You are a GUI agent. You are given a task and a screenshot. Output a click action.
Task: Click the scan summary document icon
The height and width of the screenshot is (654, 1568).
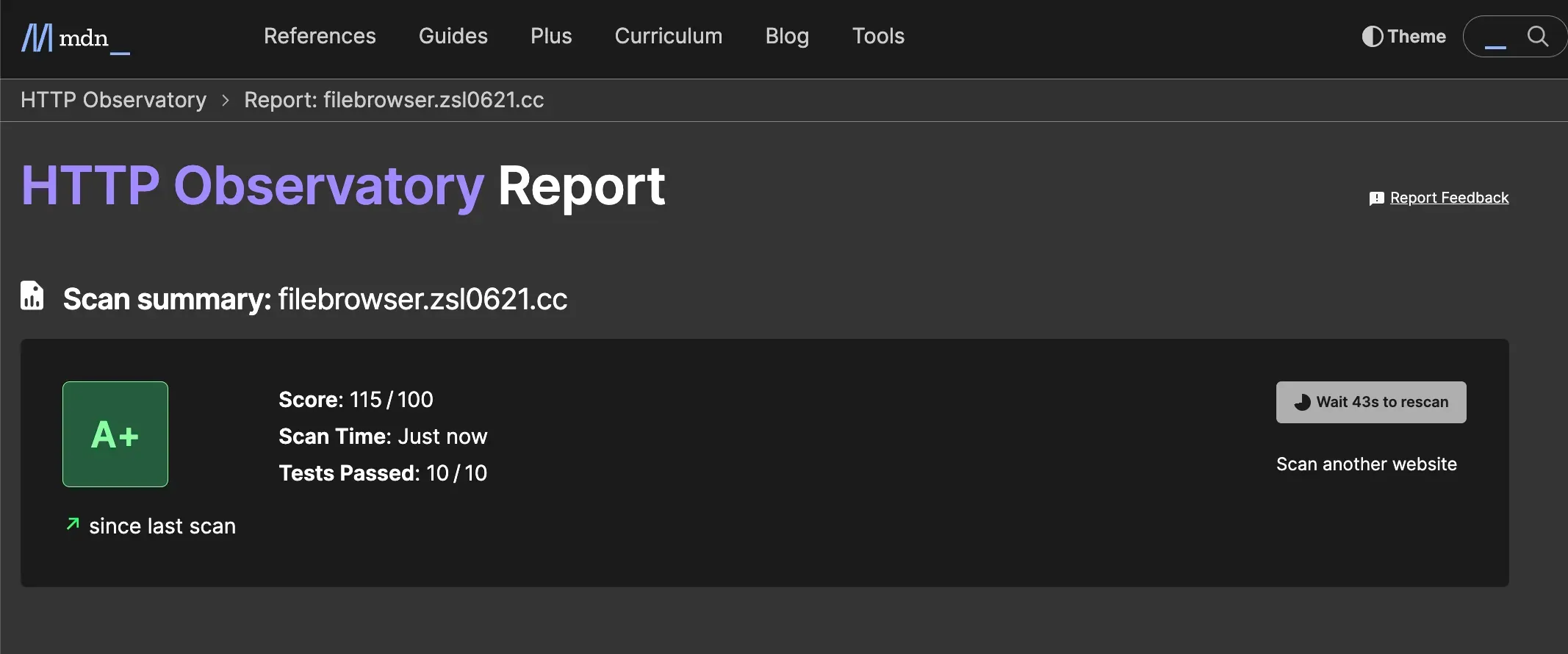pos(32,295)
